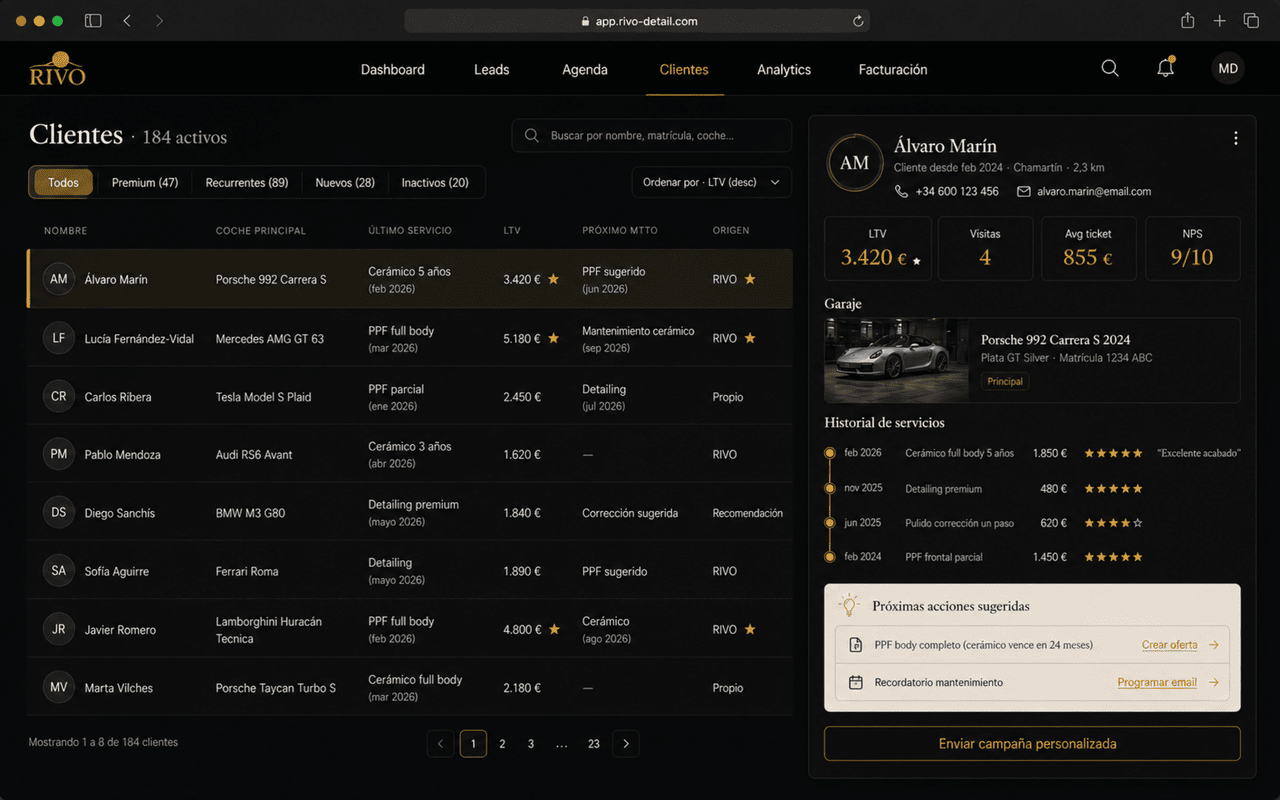Jump to page 23 of the client list
The height and width of the screenshot is (800, 1280).
coord(594,744)
